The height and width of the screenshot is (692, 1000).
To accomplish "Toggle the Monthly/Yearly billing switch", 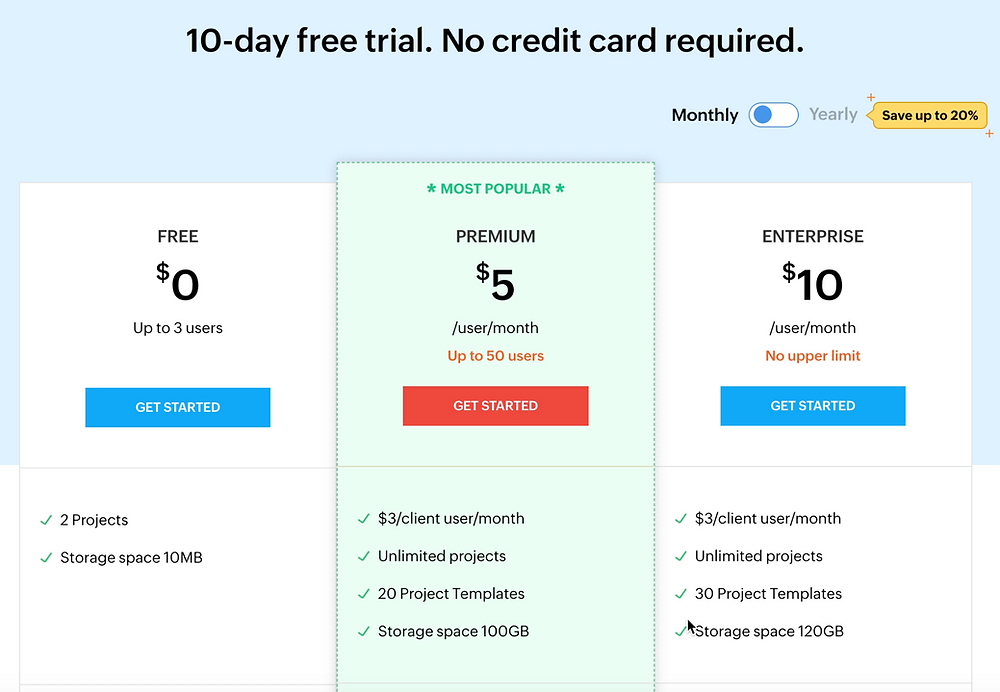I will (x=773, y=115).
